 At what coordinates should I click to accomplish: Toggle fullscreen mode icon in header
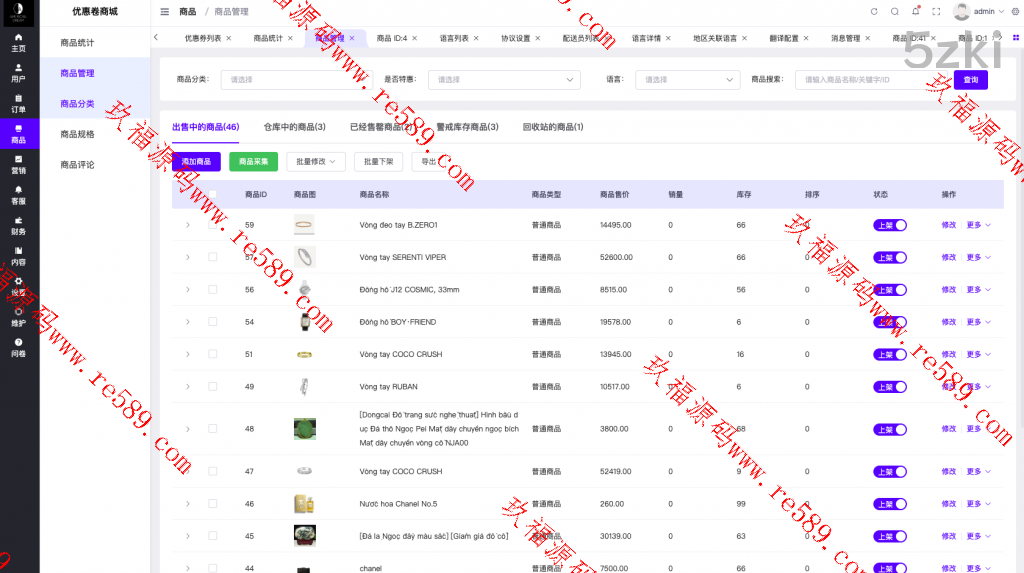[x=936, y=12]
